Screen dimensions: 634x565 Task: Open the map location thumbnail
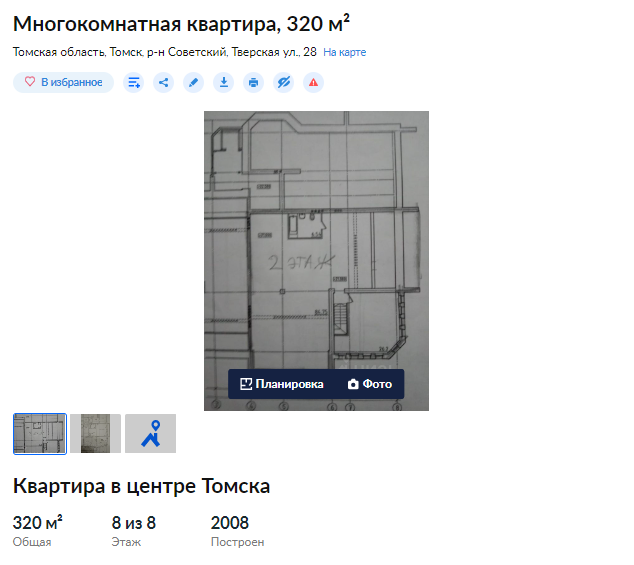pyautogui.click(x=150, y=433)
